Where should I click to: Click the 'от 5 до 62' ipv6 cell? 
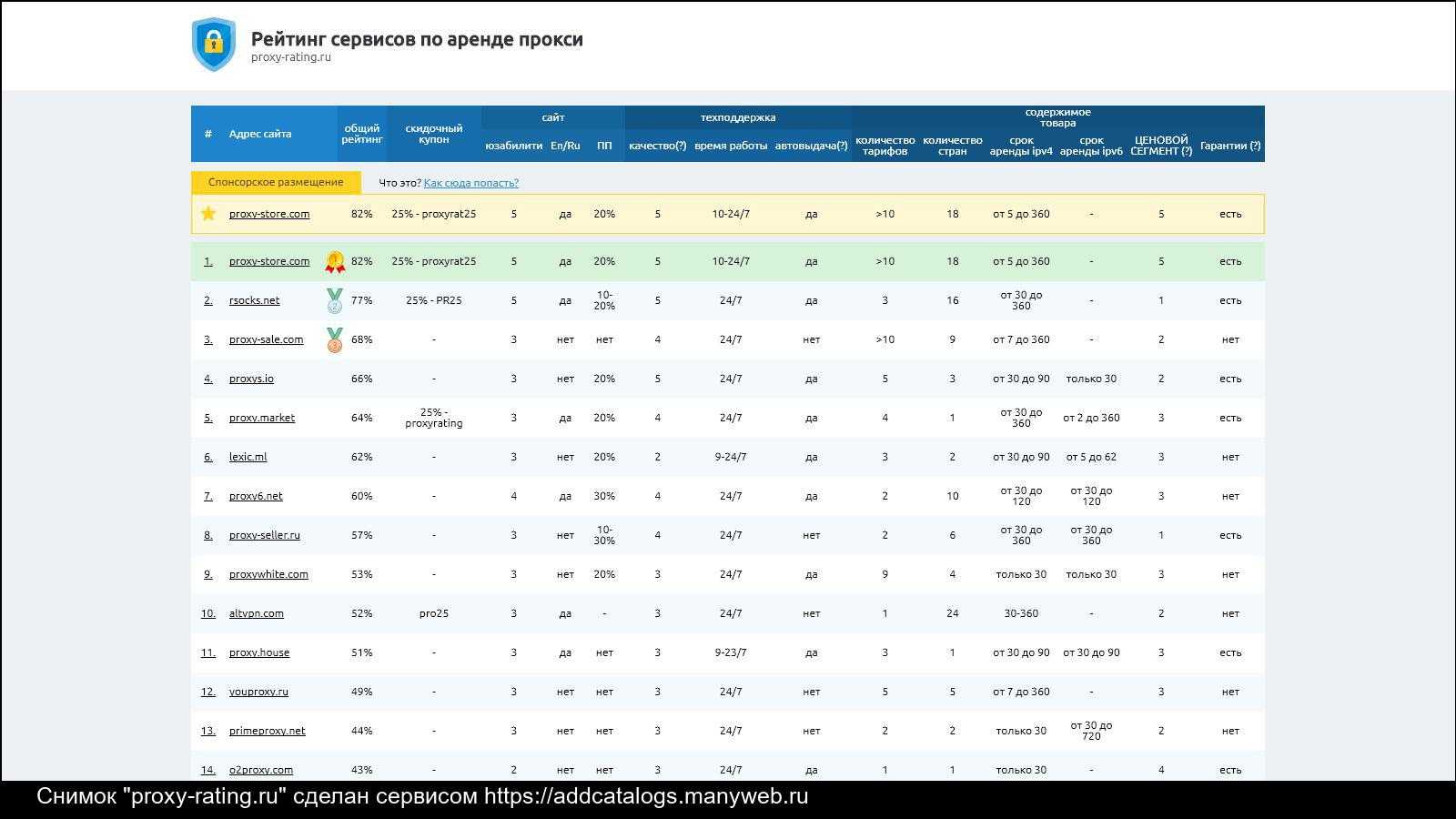pyautogui.click(x=1091, y=457)
